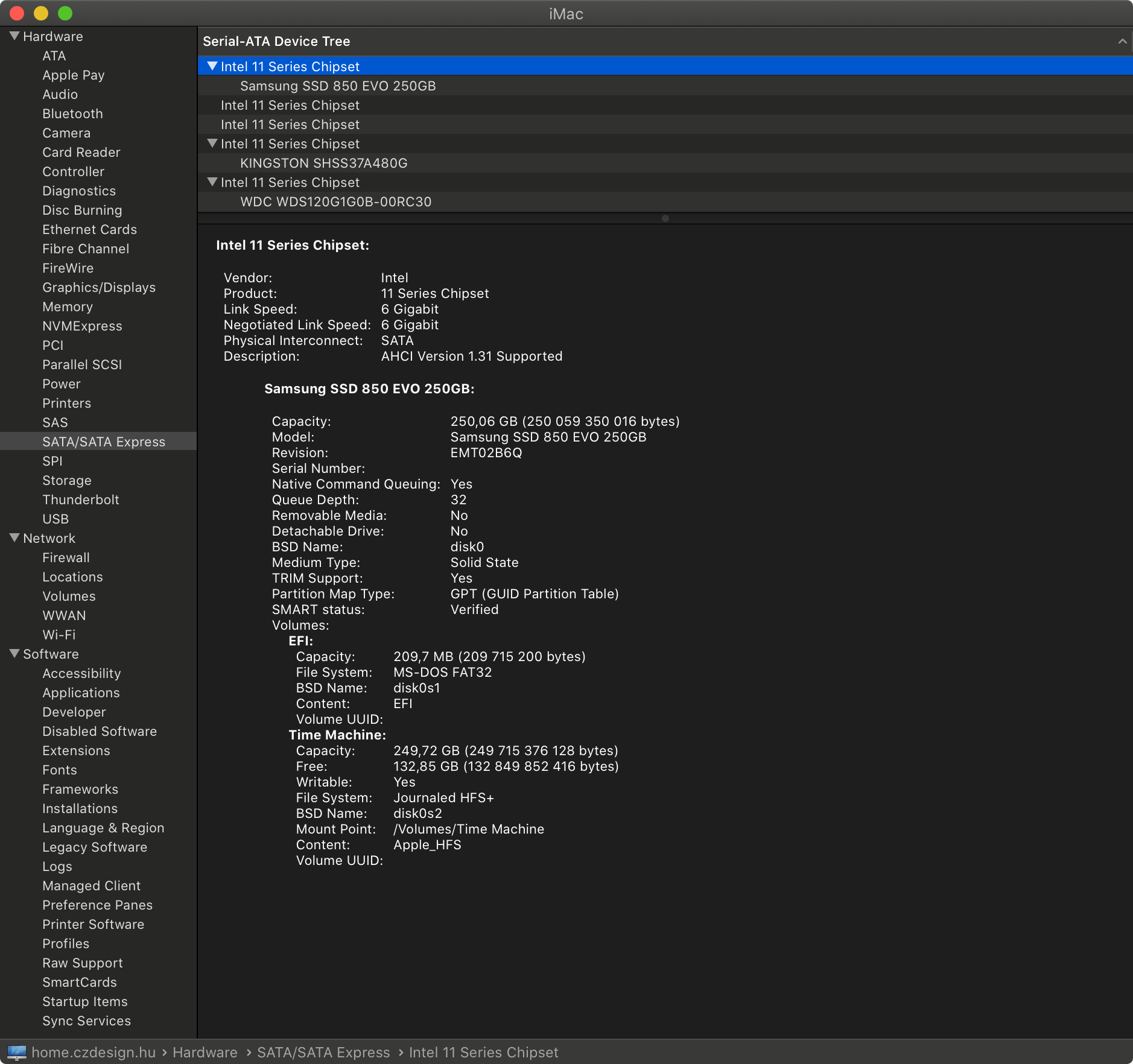The width and height of the screenshot is (1133, 1064).
Task: Open Apple Pay in the sidebar
Action: click(x=73, y=75)
